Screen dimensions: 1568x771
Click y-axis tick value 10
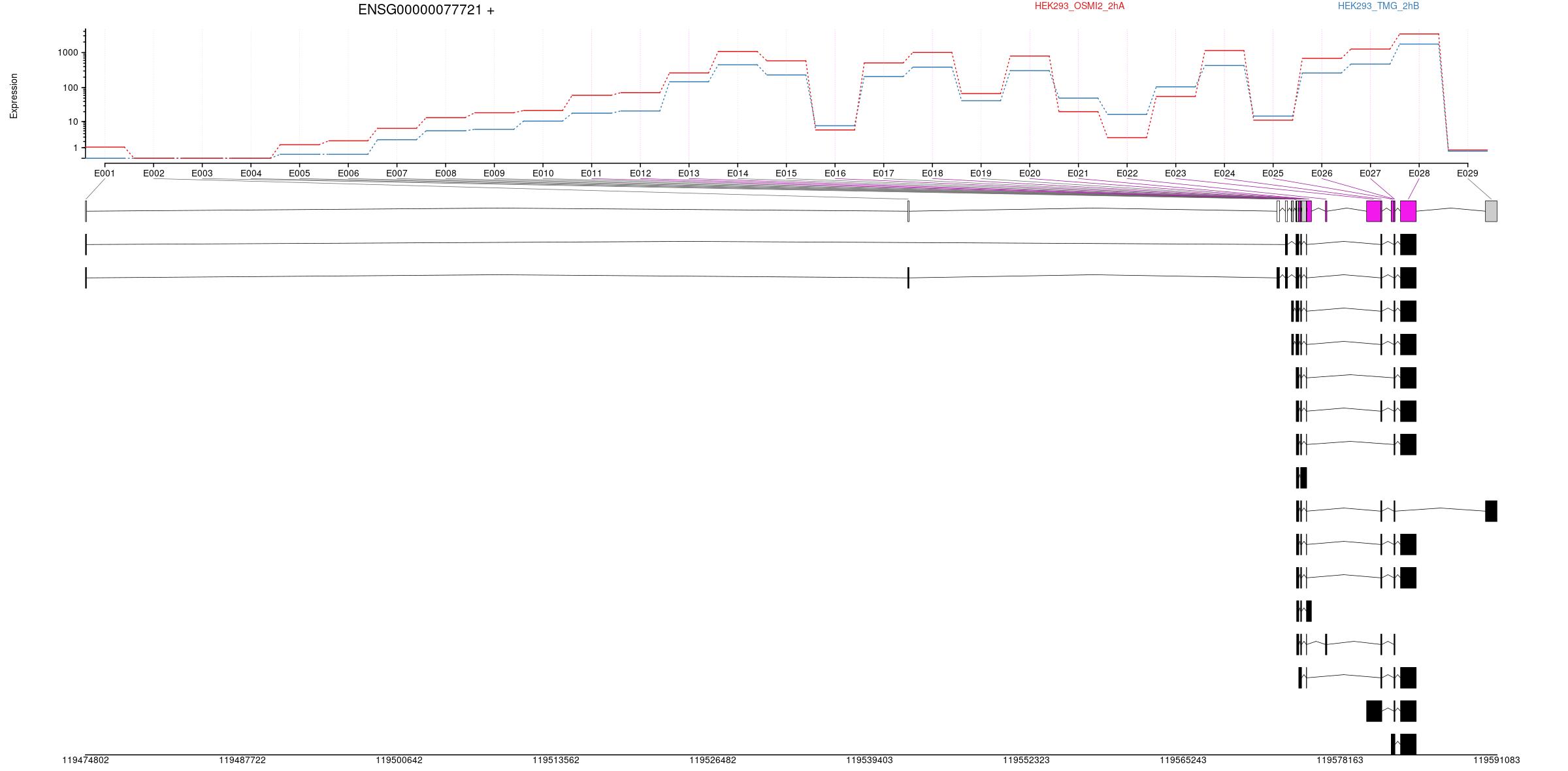coord(73,122)
